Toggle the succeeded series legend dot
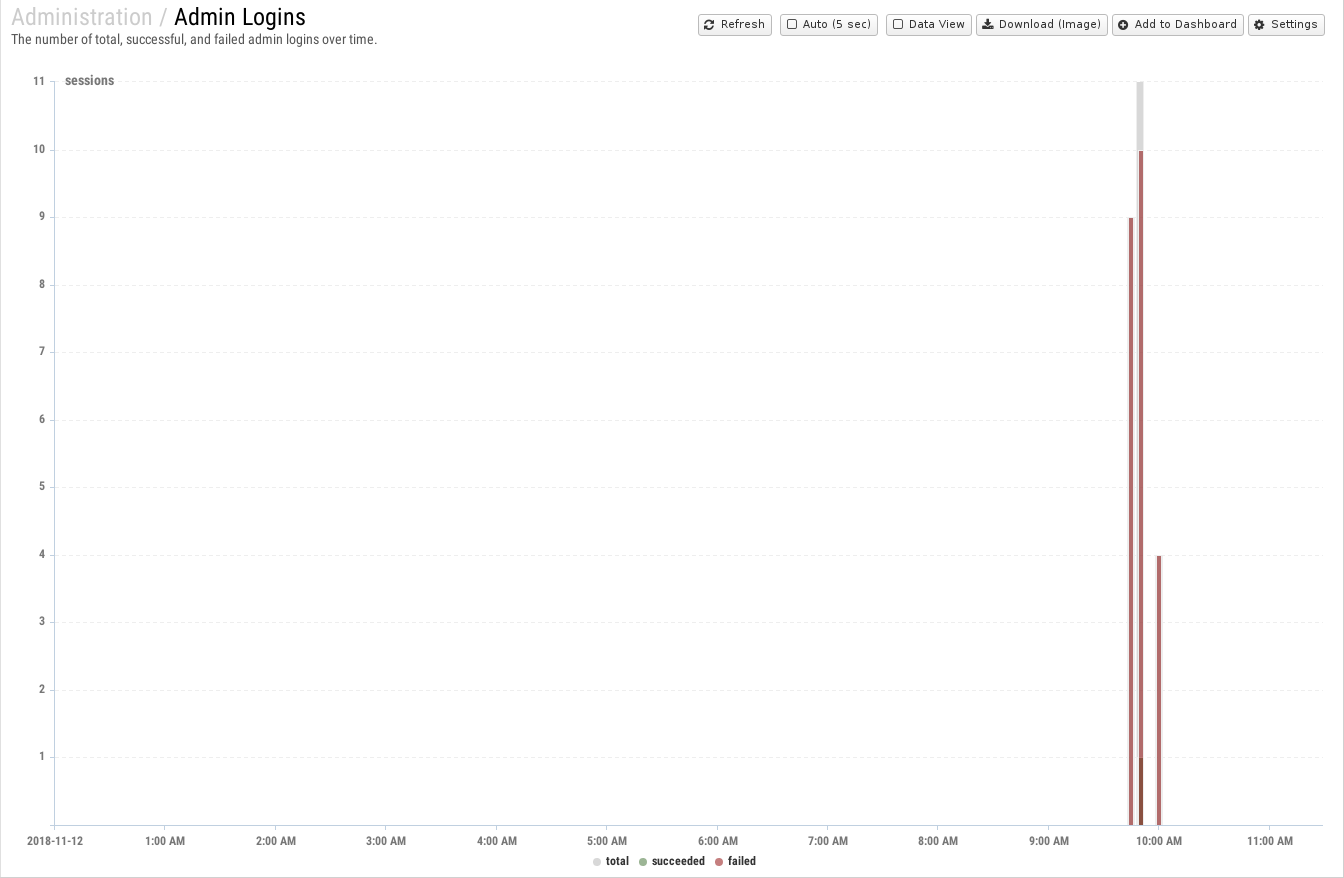1344x878 pixels. click(x=643, y=861)
